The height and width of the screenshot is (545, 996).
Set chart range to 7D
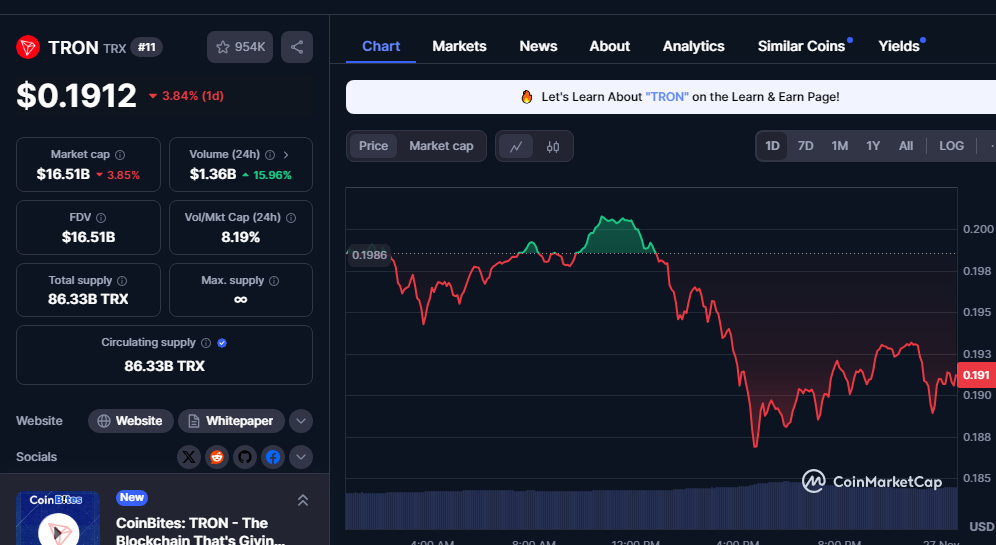click(x=805, y=146)
